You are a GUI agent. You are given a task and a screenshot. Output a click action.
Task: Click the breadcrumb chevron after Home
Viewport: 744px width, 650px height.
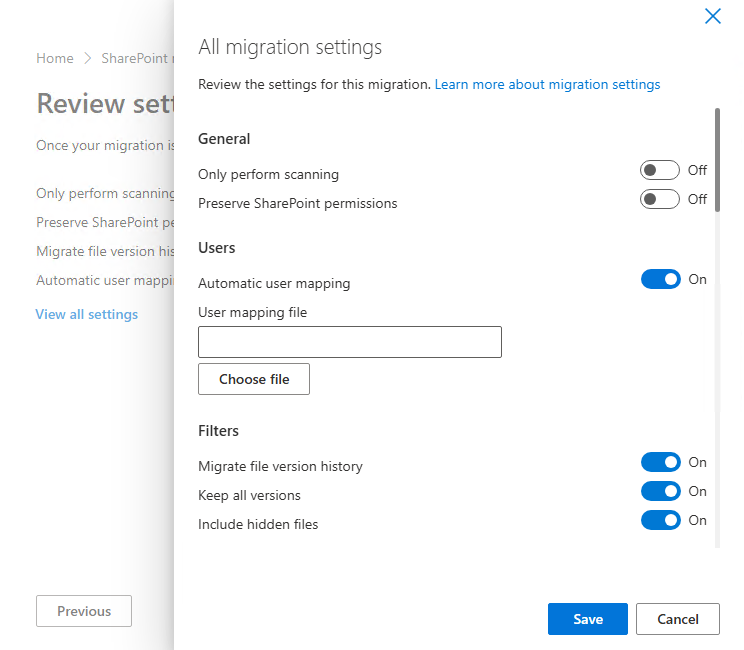pos(88,59)
